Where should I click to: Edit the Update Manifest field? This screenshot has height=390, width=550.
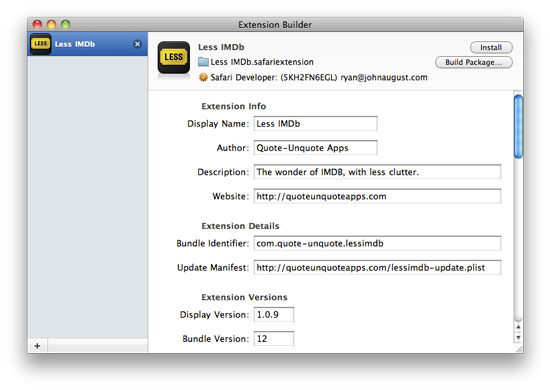[x=377, y=267]
